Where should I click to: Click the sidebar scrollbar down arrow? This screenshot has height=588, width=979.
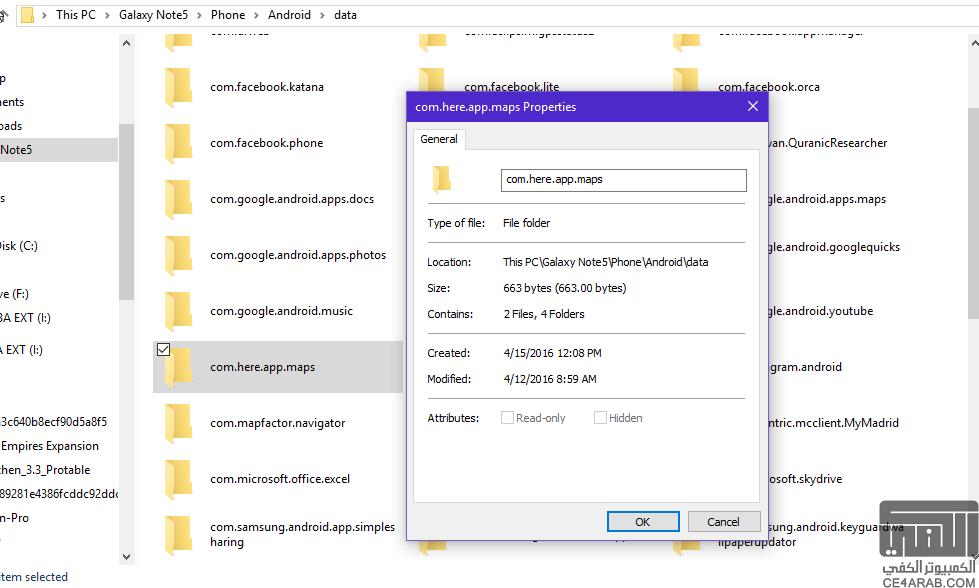[127, 556]
